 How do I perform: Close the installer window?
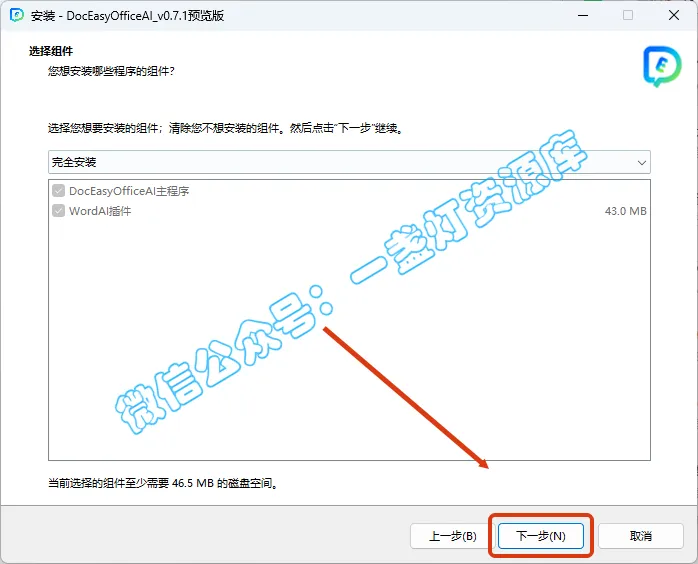[674, 16]
